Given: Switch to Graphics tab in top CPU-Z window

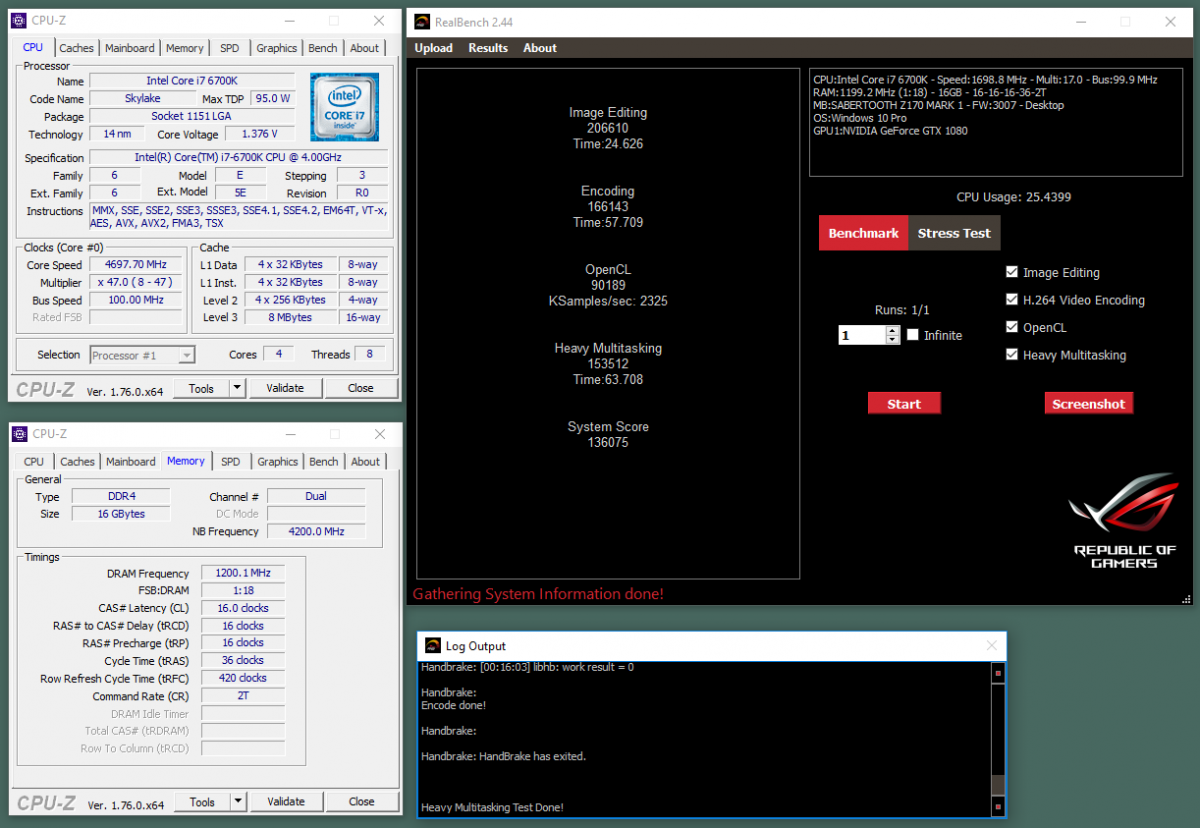Looking at the screenshot, I should point(277,48).
